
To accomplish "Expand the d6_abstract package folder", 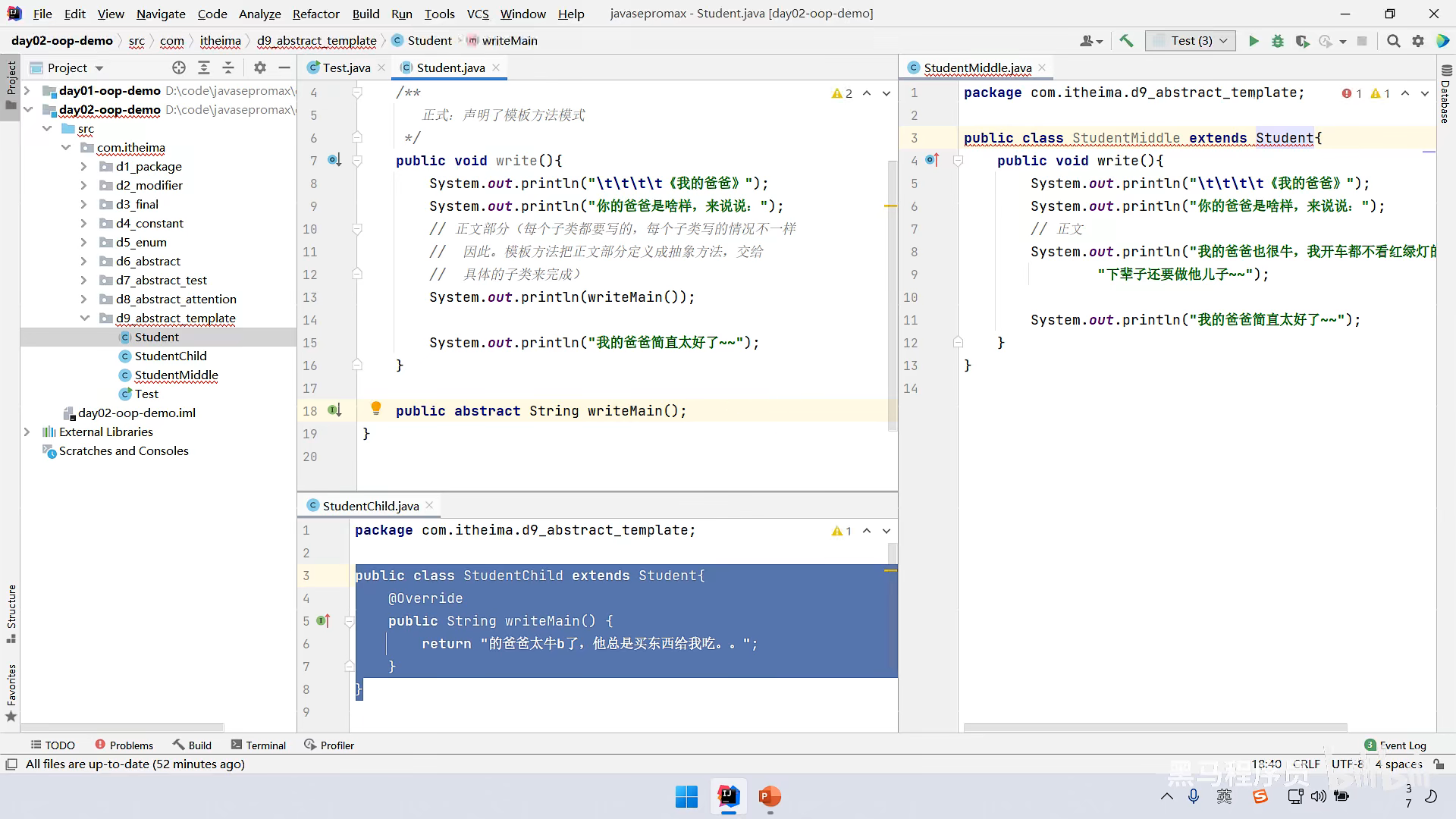I will click(x=84, y=261).
